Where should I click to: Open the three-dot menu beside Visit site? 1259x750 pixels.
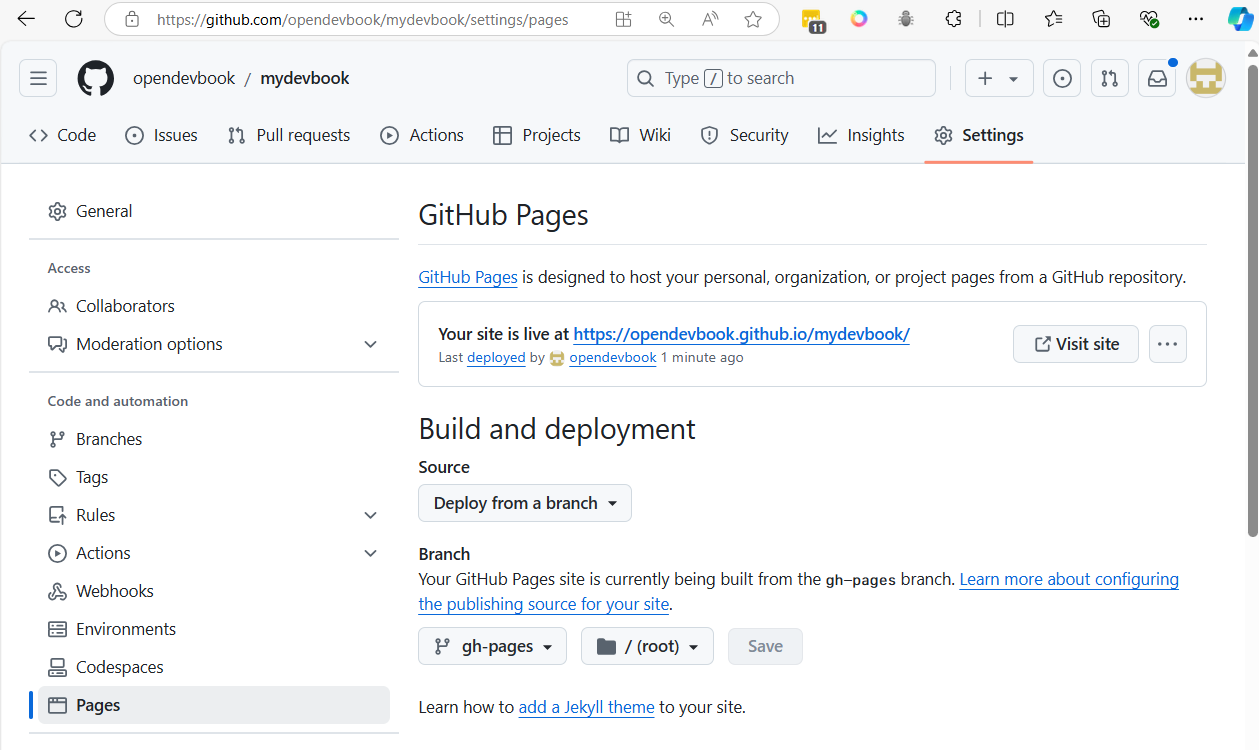click(x=1167, y=344)
